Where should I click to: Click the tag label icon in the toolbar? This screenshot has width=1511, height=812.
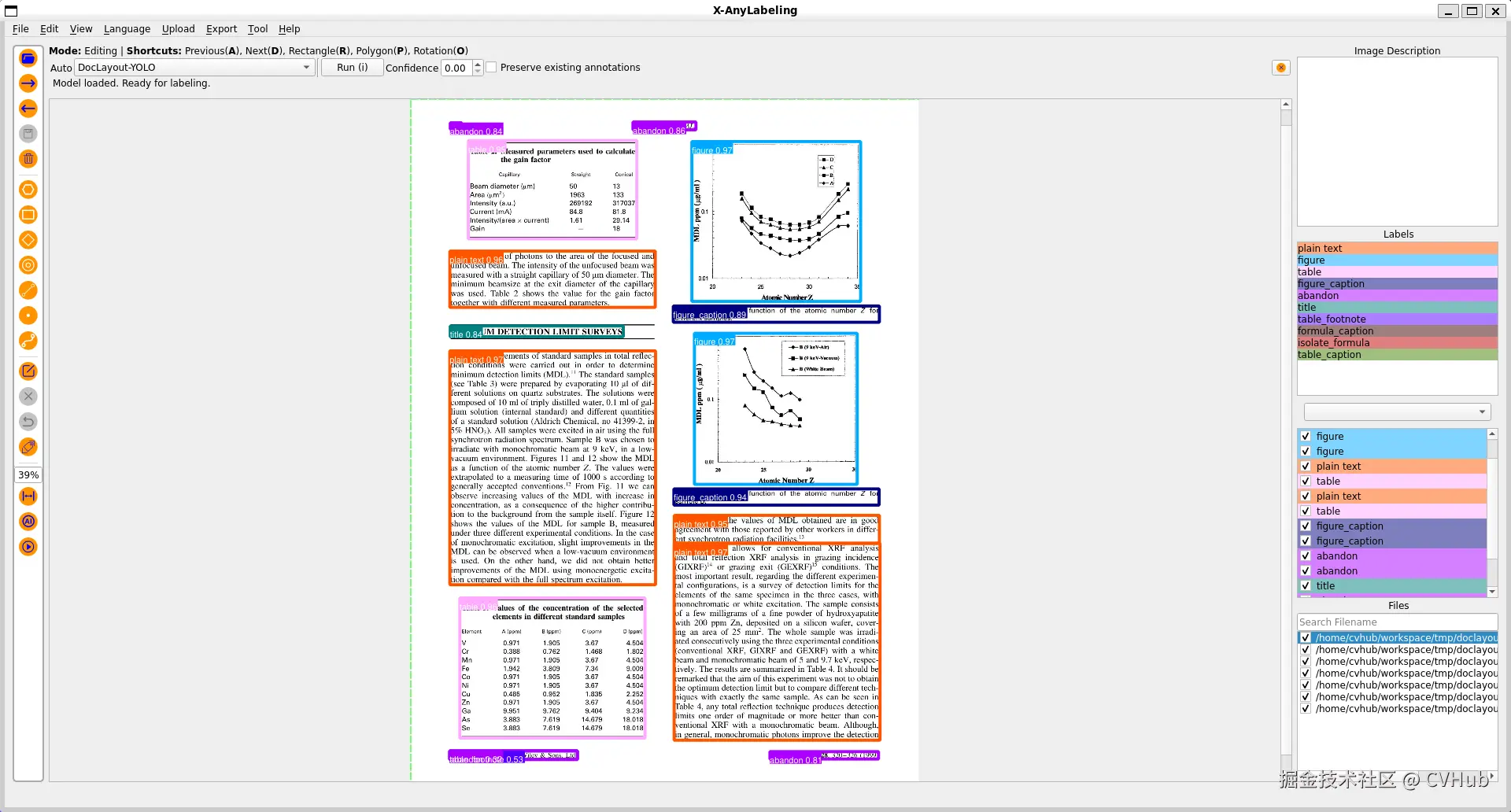(28, 447)
